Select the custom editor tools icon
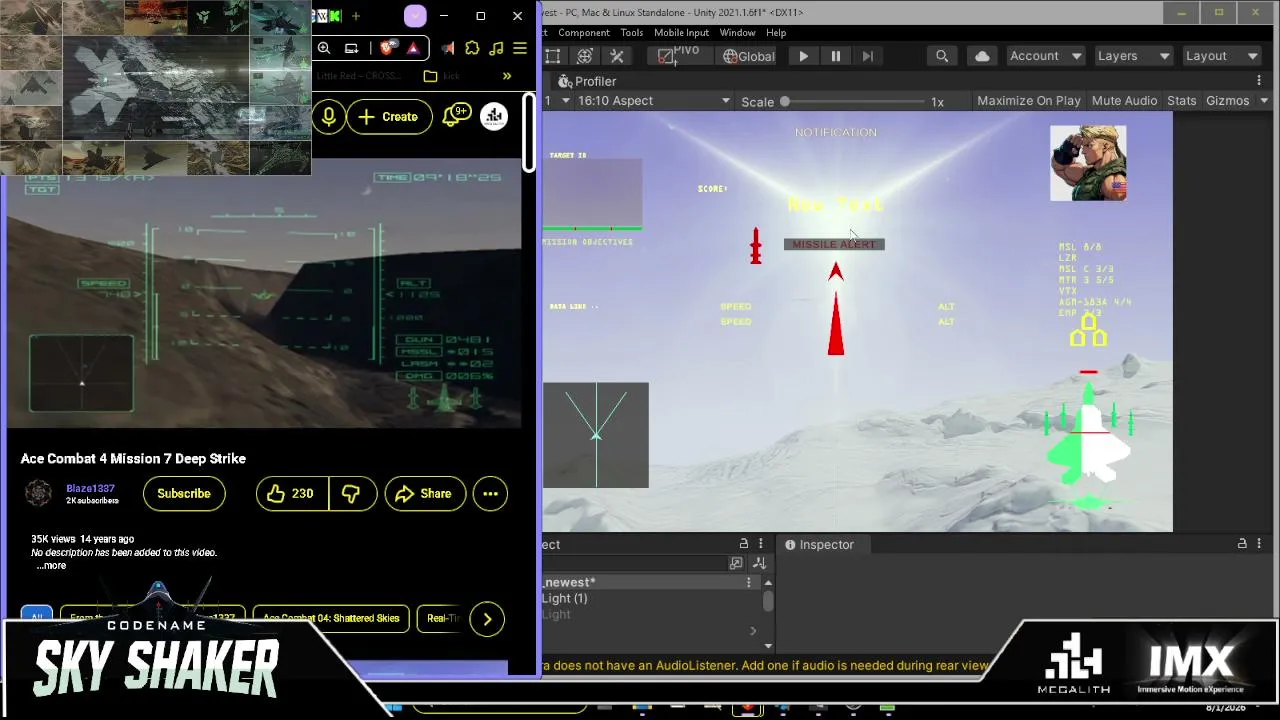The width and height of the screenshot is (1280, 720). (x=617, y=56)
